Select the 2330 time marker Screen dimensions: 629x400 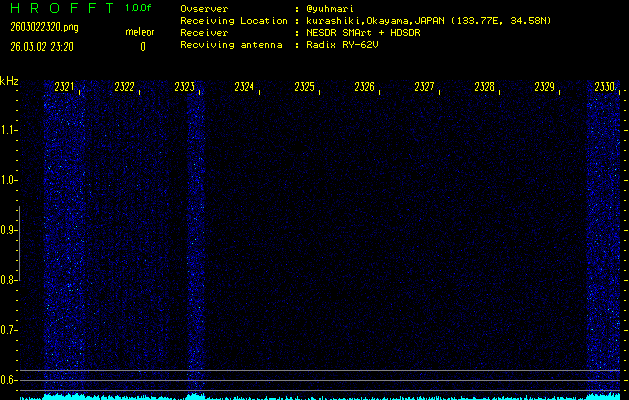coord(604,88)
